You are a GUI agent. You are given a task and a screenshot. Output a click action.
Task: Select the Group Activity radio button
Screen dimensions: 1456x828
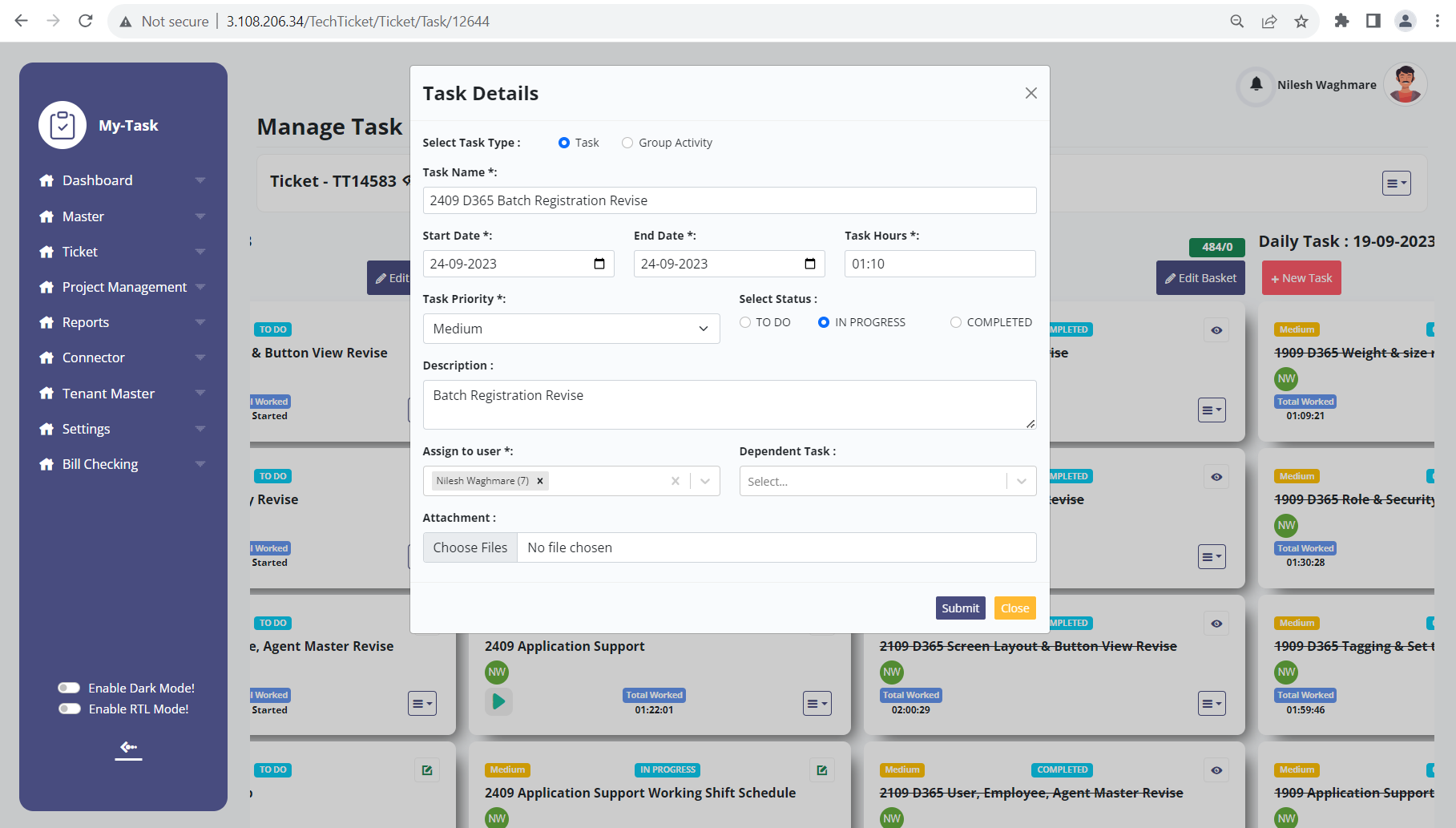click(627, 143)
